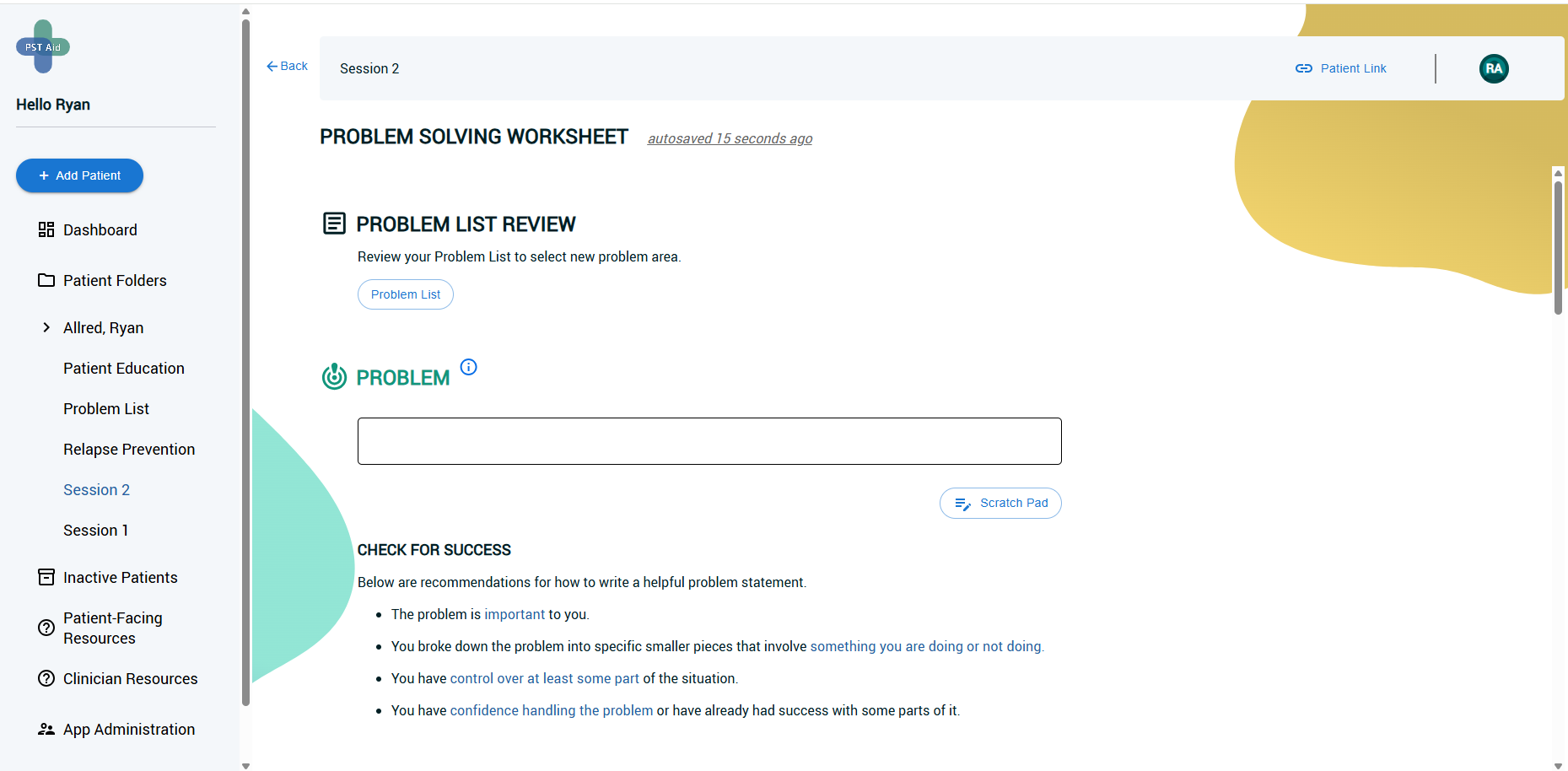Collapse the Allred, Ryan patient folder
The image size is (1568, 771).
coord(46,327)
